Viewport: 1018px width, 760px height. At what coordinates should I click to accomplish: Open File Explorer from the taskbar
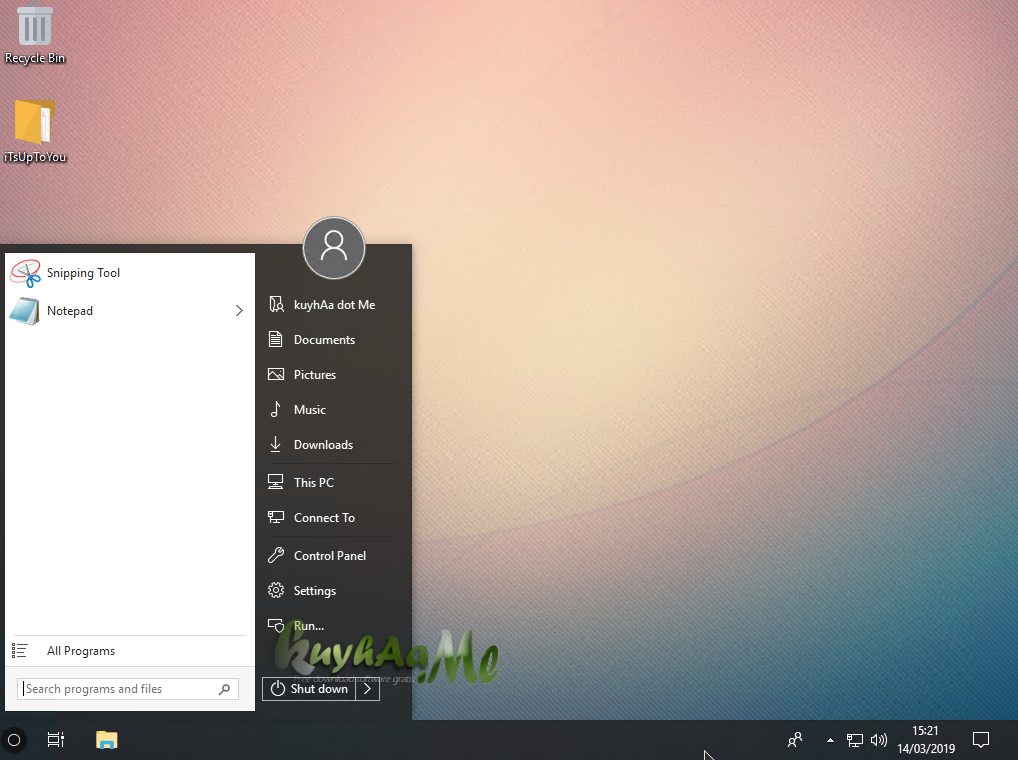click(106, 740)
